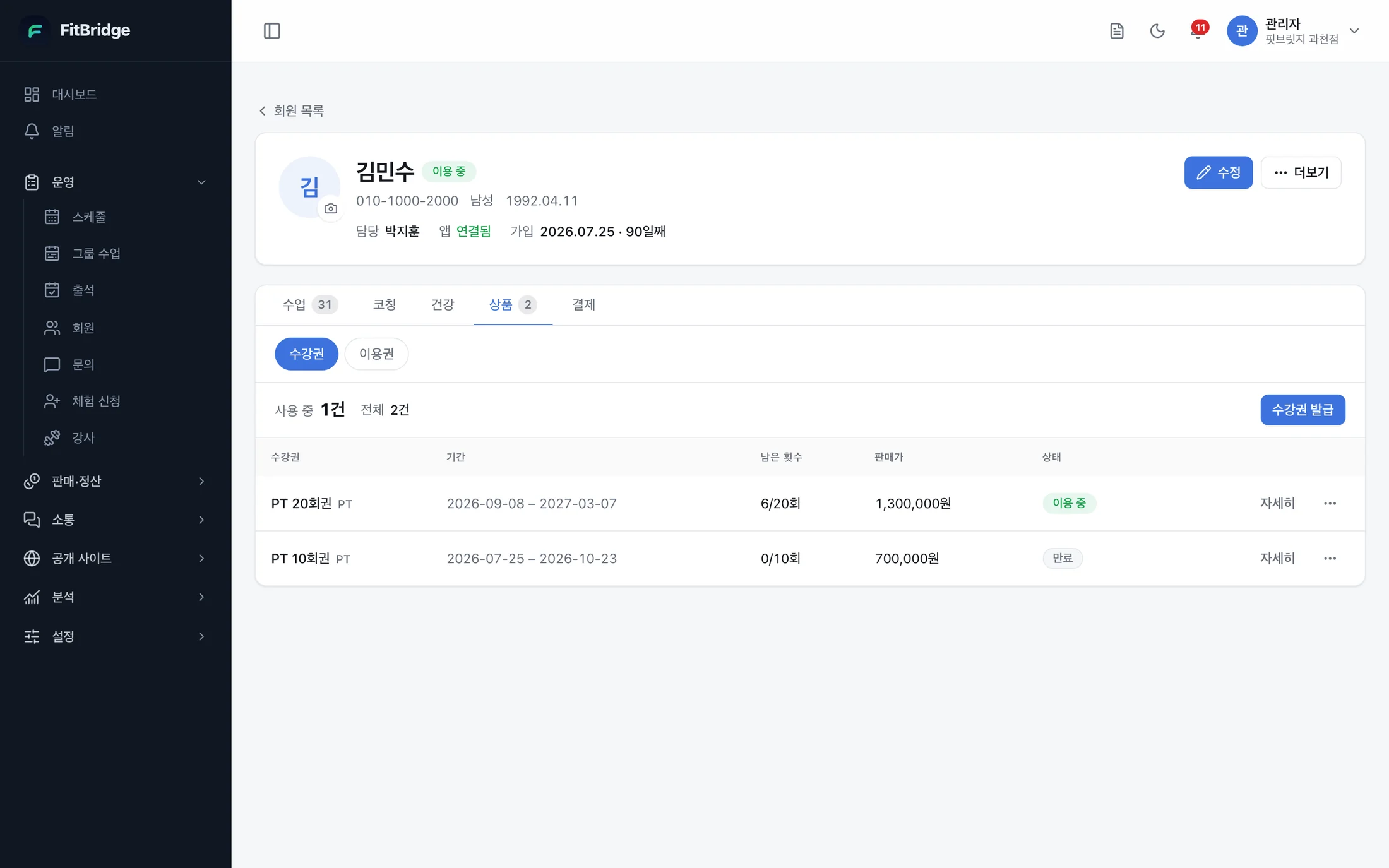Click the 만료 status badge
The width and height of the screenshot is (1389, 868).
tap(1063, 558)
